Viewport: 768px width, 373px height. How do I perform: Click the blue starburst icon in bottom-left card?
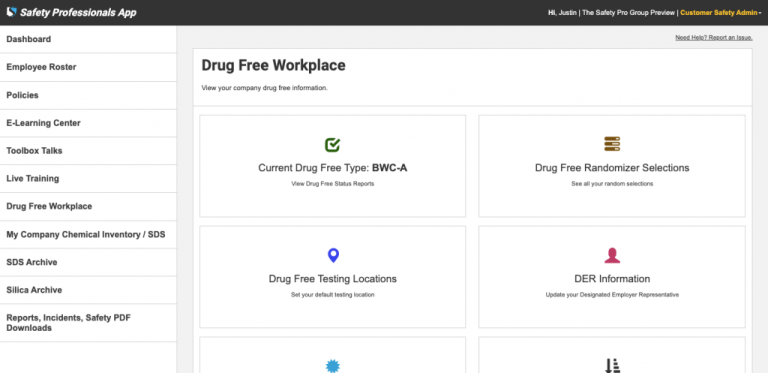(x=333, y=366)
